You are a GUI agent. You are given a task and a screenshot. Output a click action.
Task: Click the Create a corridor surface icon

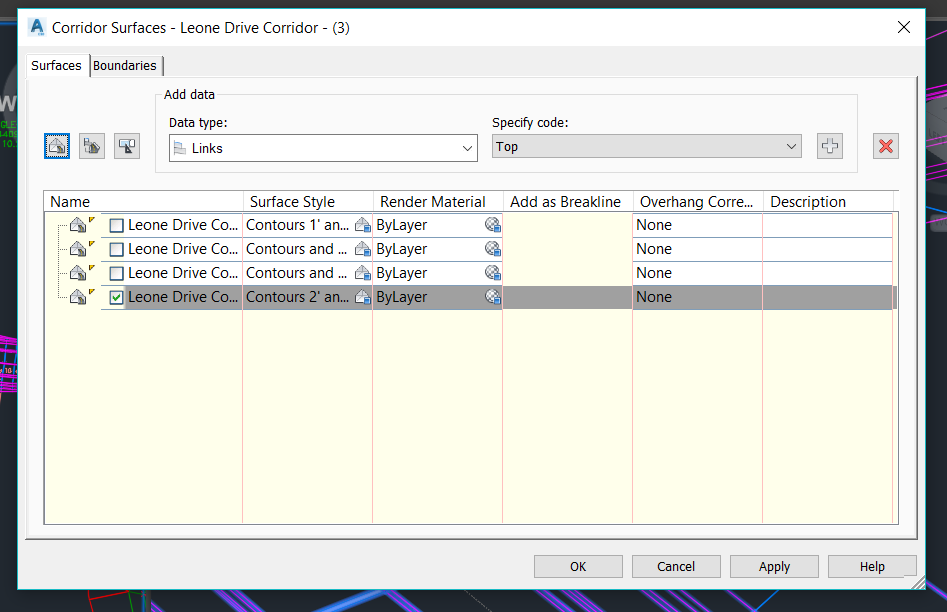point(57,146)
